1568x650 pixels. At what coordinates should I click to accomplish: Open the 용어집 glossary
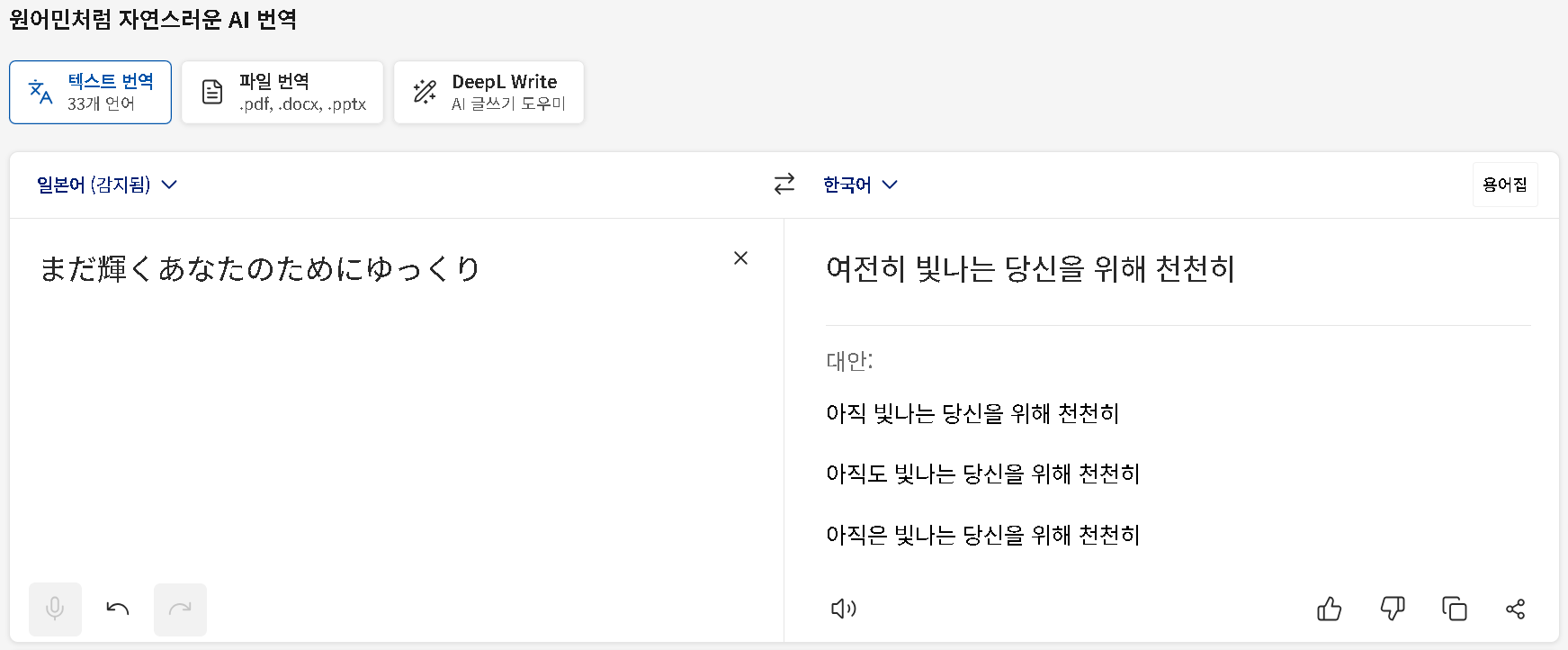tap(1505, 185)
